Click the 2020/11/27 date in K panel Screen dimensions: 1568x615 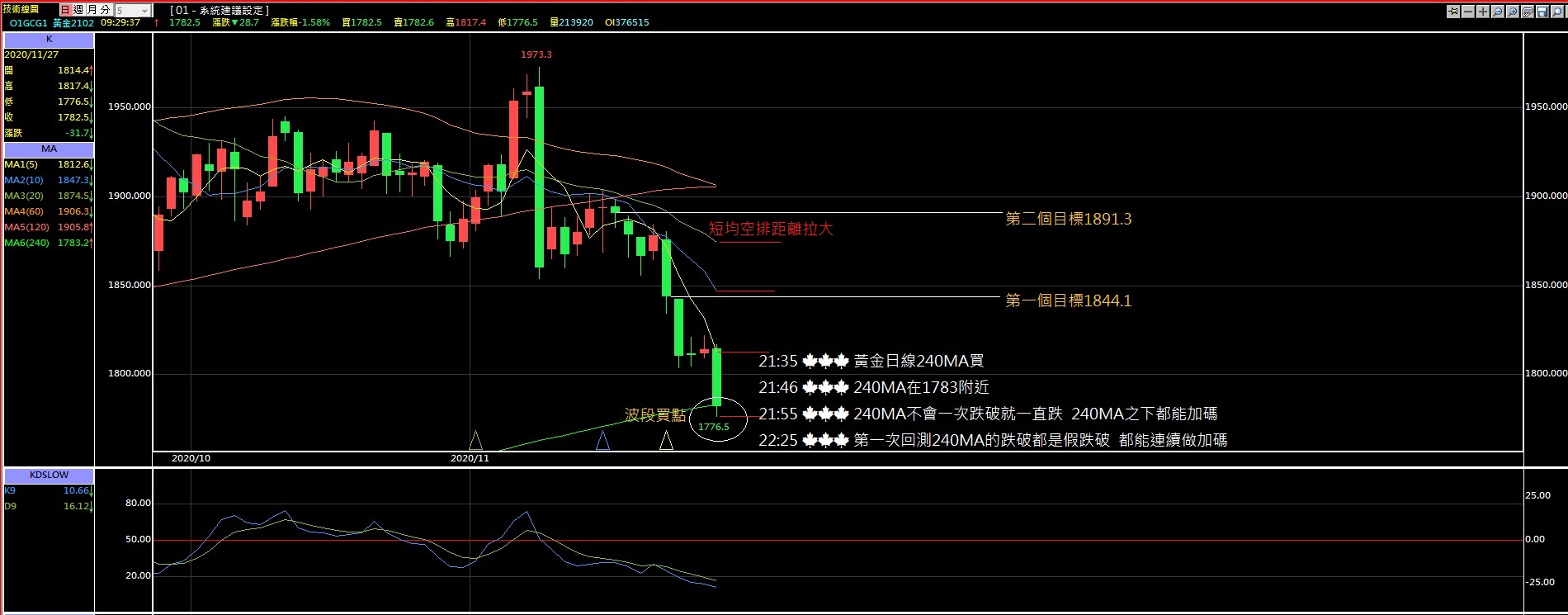coord(31,54)
